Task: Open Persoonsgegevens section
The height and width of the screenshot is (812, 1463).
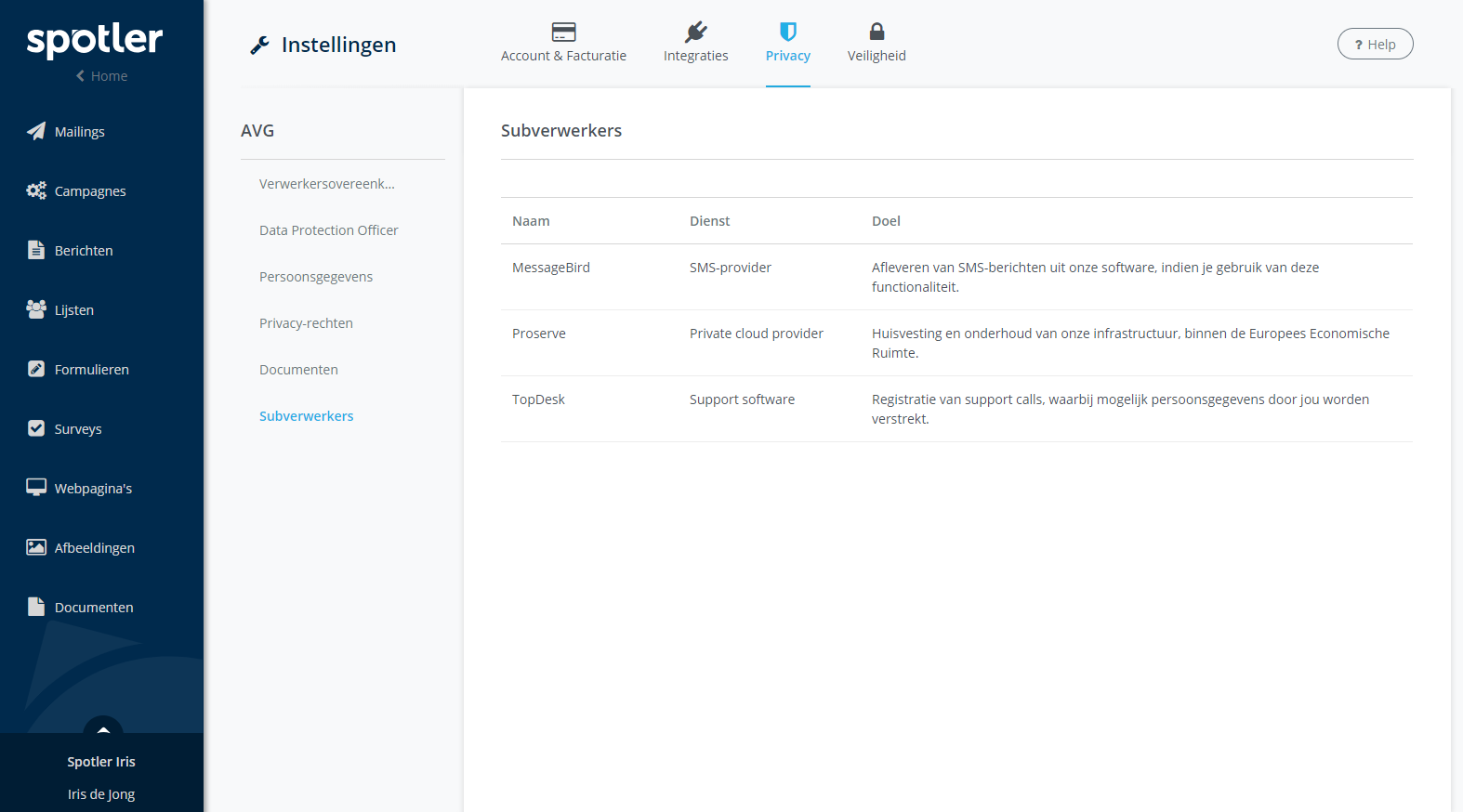Action: tap(316, 277)
